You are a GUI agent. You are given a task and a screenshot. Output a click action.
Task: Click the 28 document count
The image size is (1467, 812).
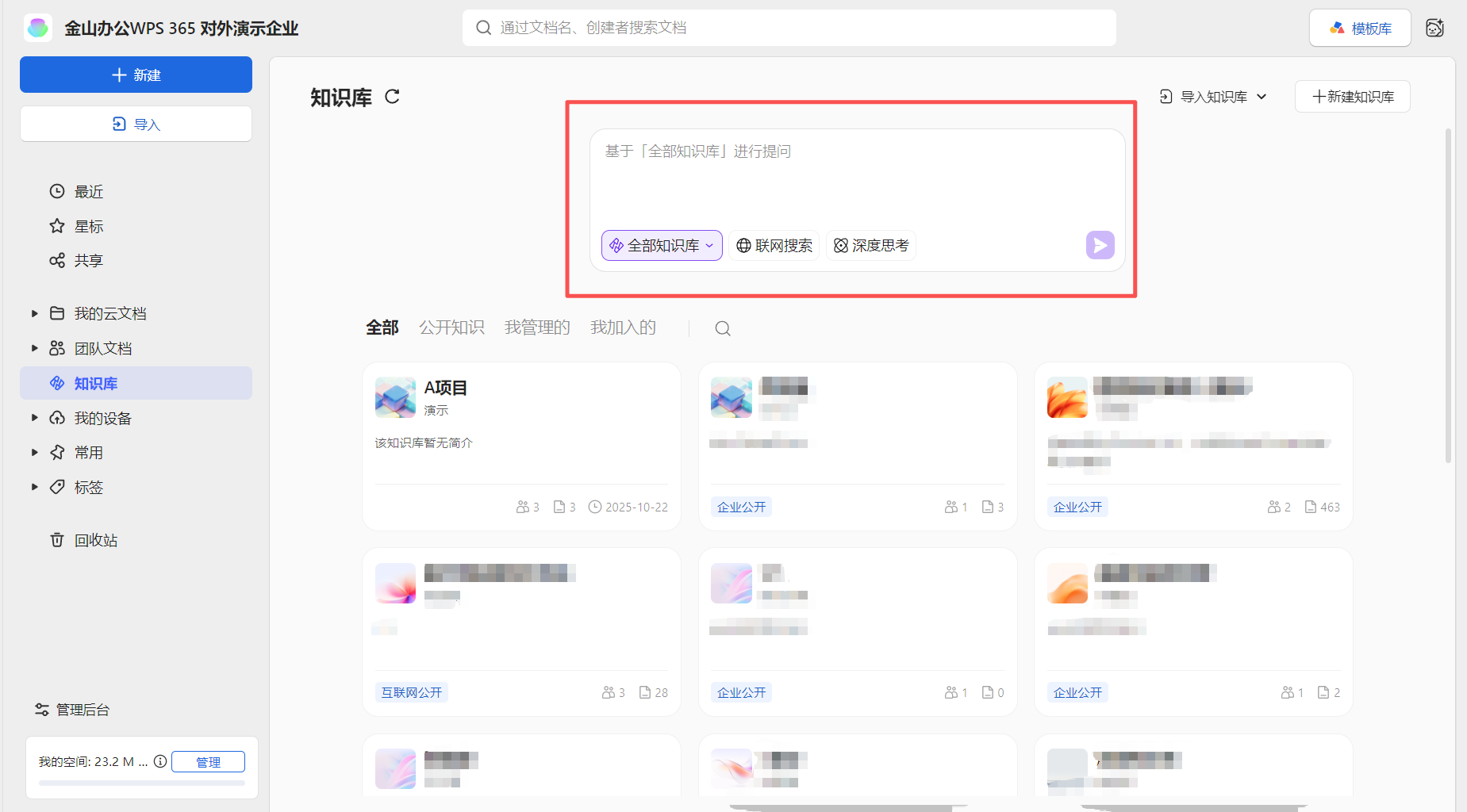point(653,692)
